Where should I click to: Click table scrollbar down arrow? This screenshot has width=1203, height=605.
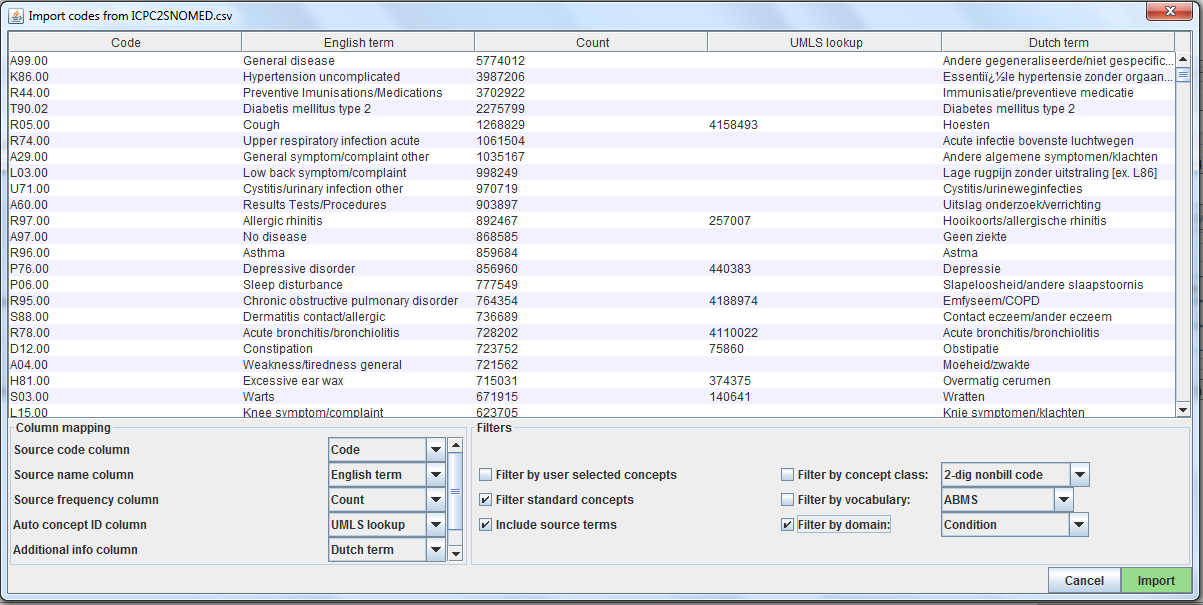(x=1183, y=410)
